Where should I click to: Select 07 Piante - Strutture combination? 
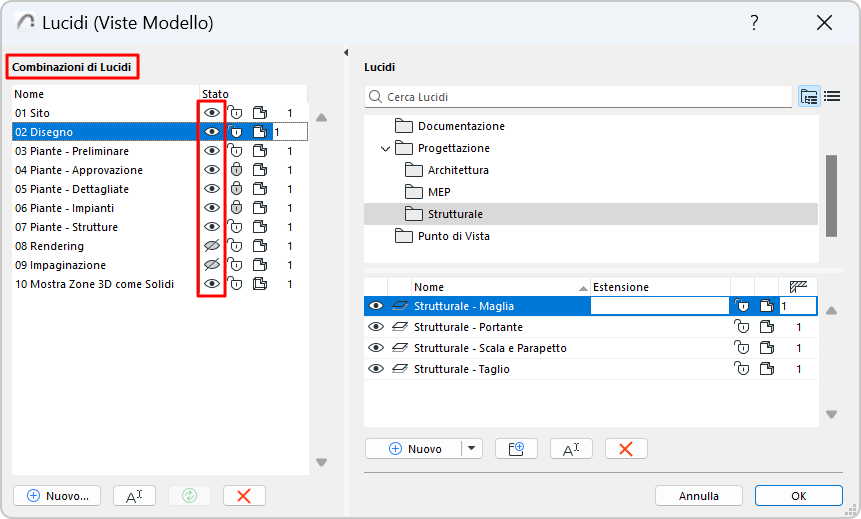[x=67, y=227]
